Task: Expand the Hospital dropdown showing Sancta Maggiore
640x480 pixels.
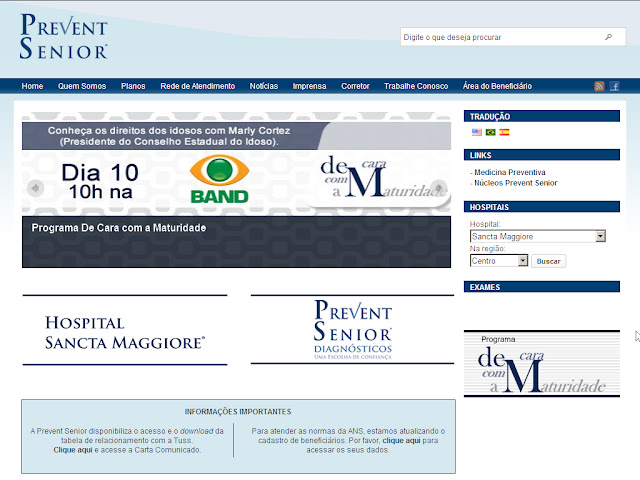Action: [538, 236]
